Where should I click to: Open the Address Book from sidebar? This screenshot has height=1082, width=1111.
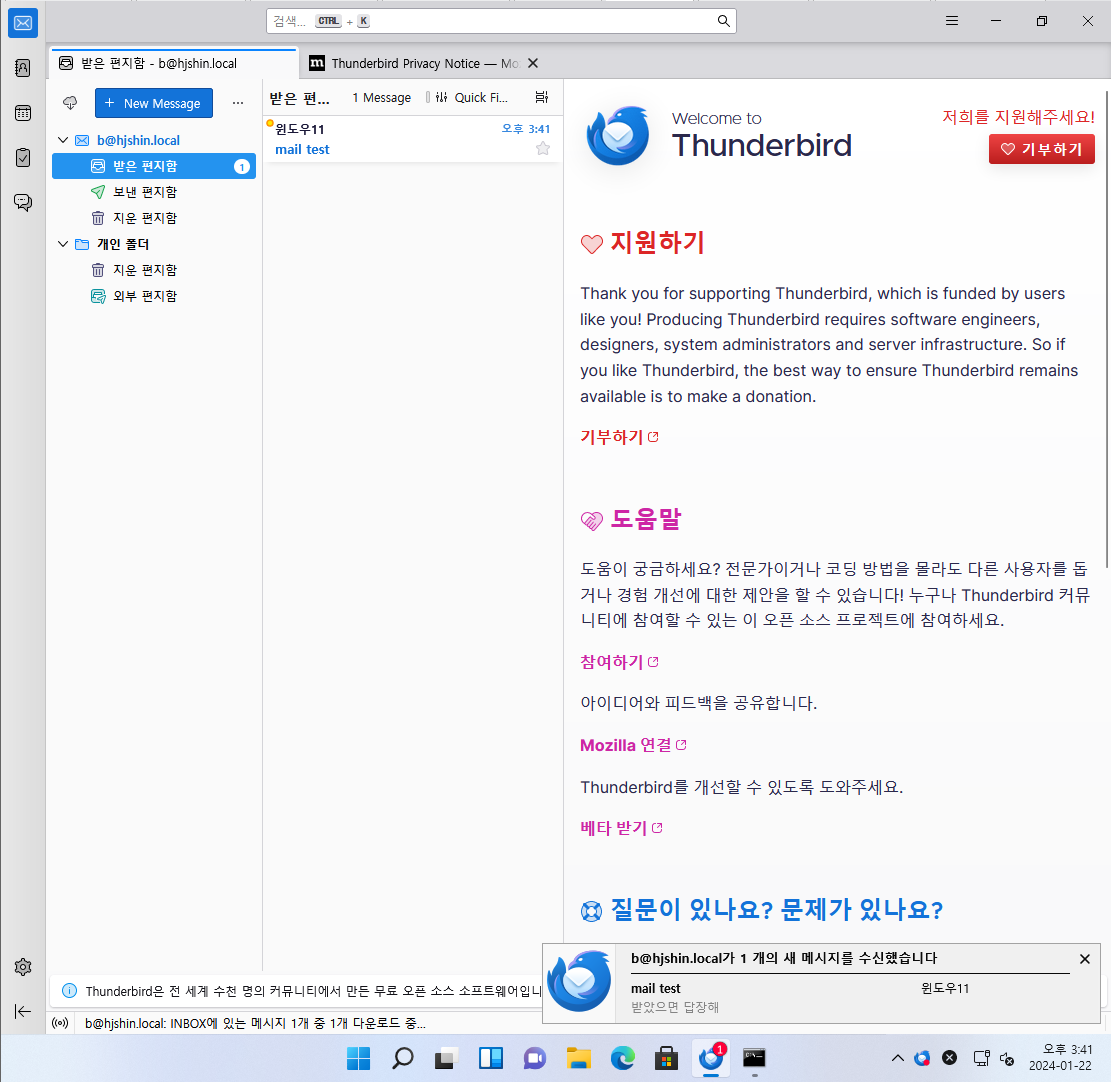(x=23, y=68)
